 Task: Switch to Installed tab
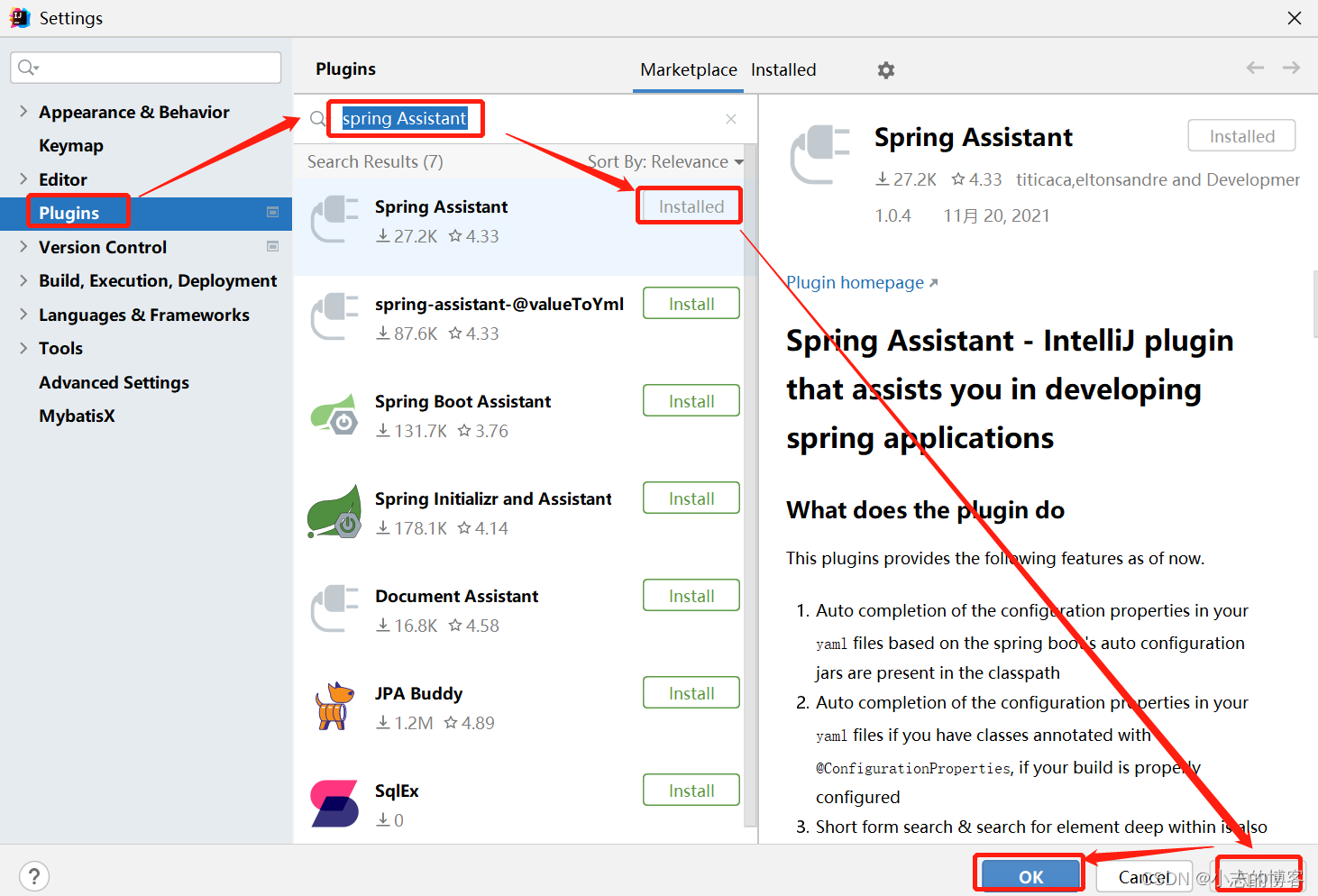pyautogui.click(x=783, y=69)
